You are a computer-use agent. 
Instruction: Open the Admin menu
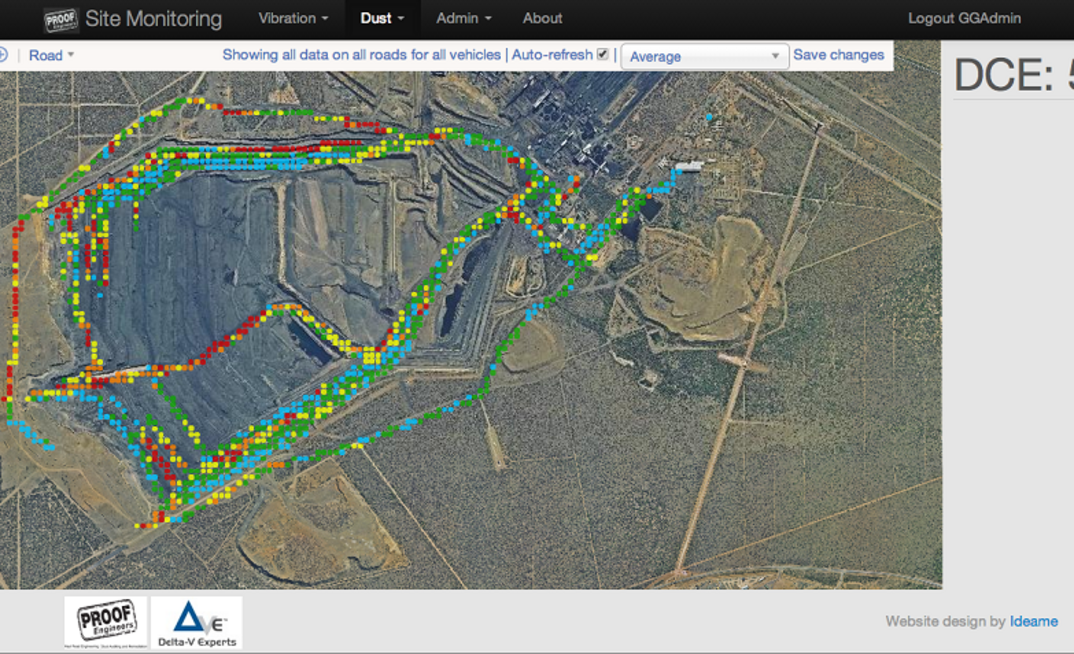click(464, 18)
